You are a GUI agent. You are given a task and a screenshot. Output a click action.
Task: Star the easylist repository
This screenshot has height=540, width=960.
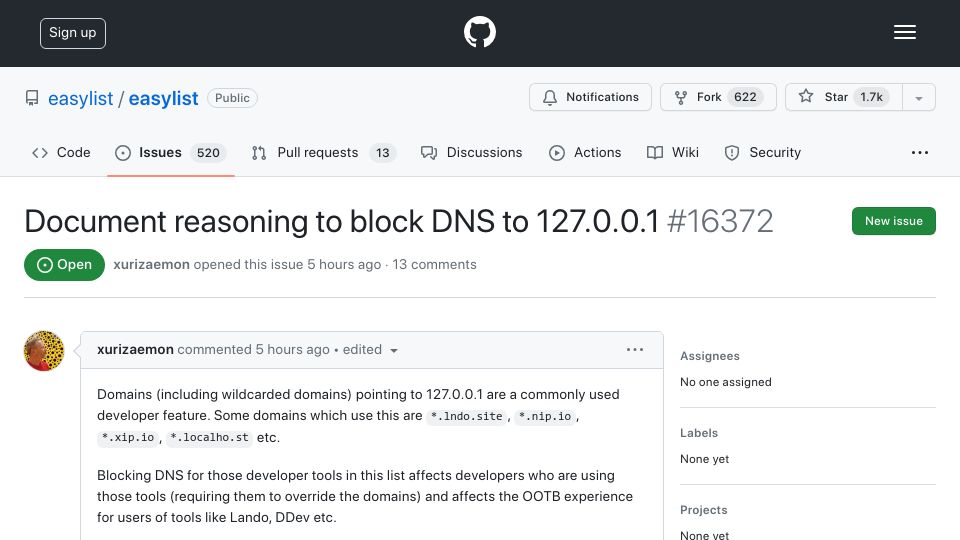pyautogui.click(x=844, y=97)
